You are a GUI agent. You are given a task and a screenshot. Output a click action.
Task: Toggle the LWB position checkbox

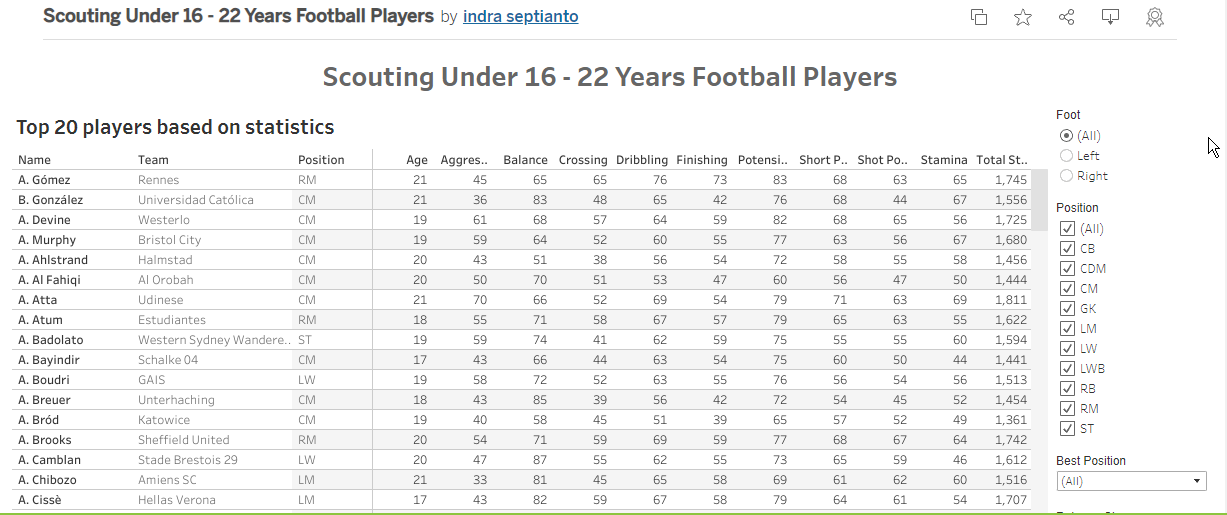point(1067,369)
